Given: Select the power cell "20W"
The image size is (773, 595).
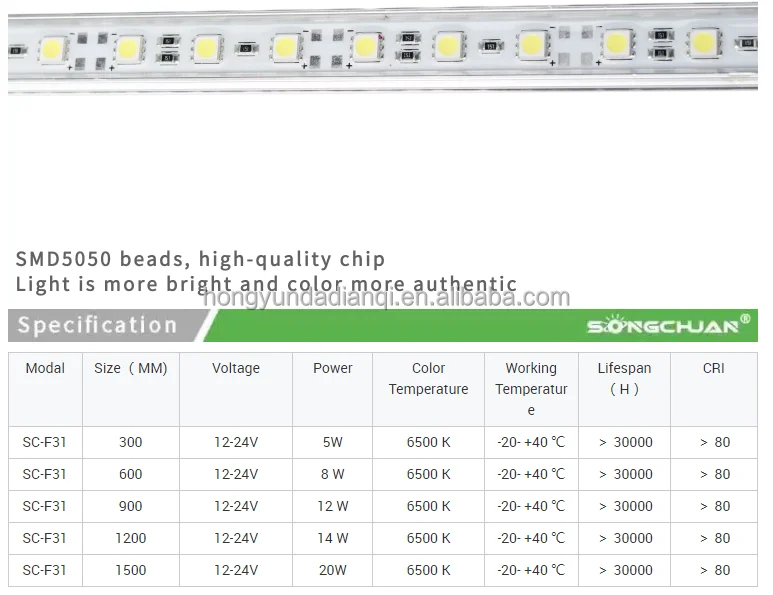Looking at the screenshot, I should pos(333,570).
